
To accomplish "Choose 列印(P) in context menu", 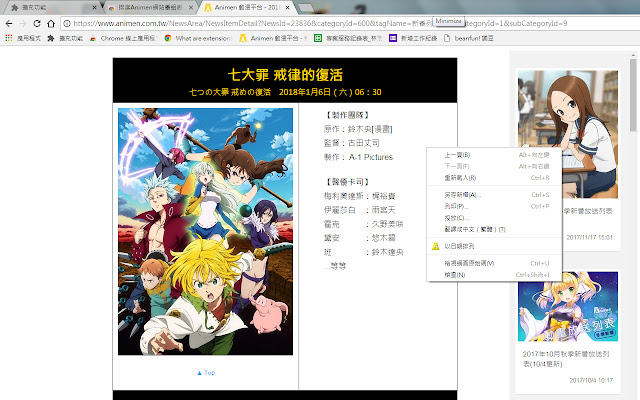I will pos(494,206).
